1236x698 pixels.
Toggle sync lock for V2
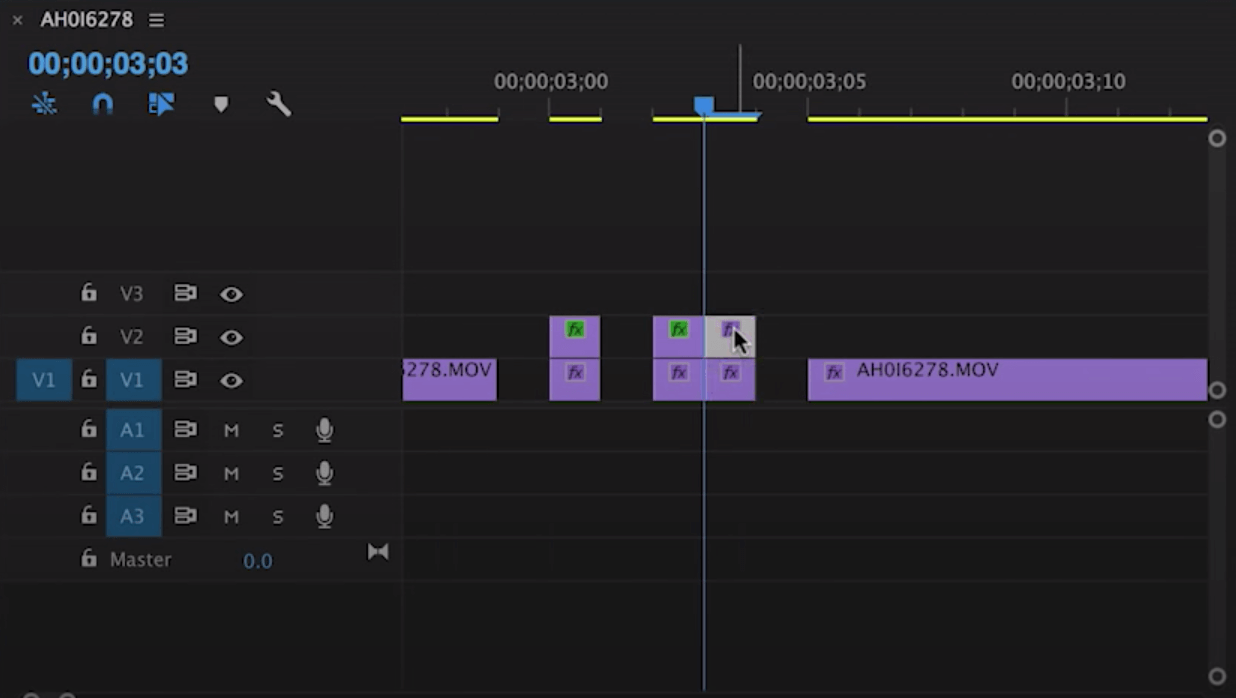pyautogui.click(x=185, y=337)
